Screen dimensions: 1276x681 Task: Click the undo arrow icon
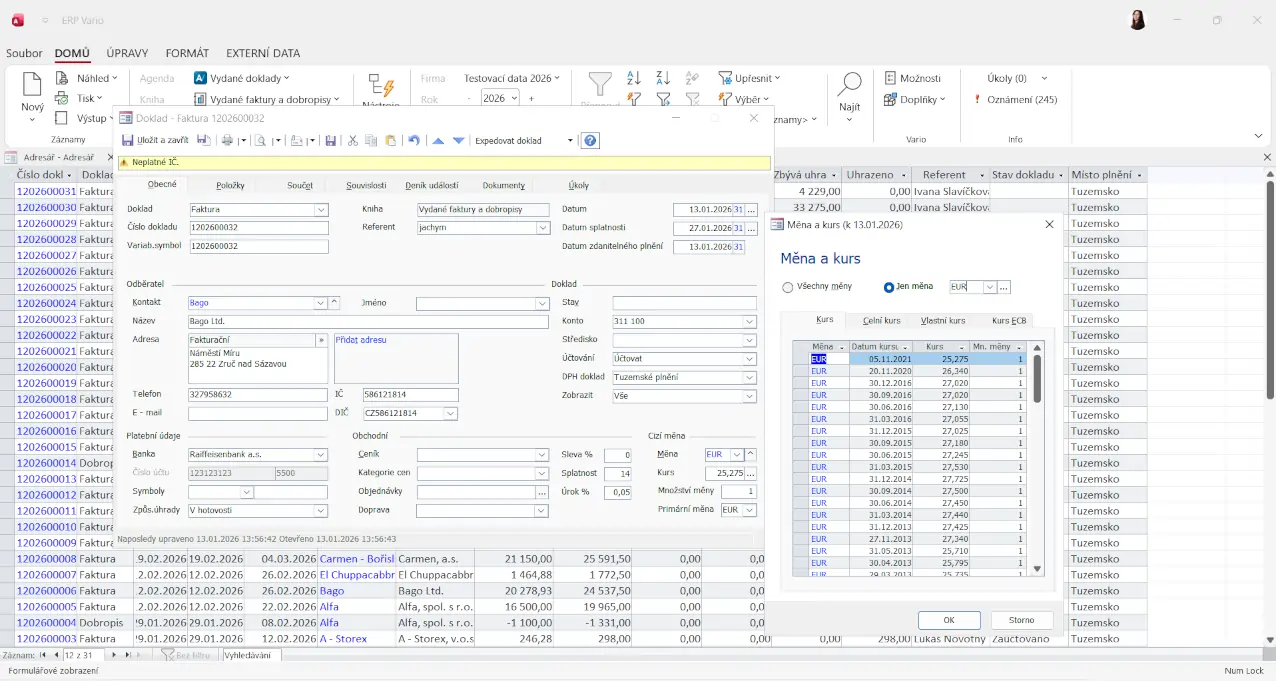click(414, 141)
